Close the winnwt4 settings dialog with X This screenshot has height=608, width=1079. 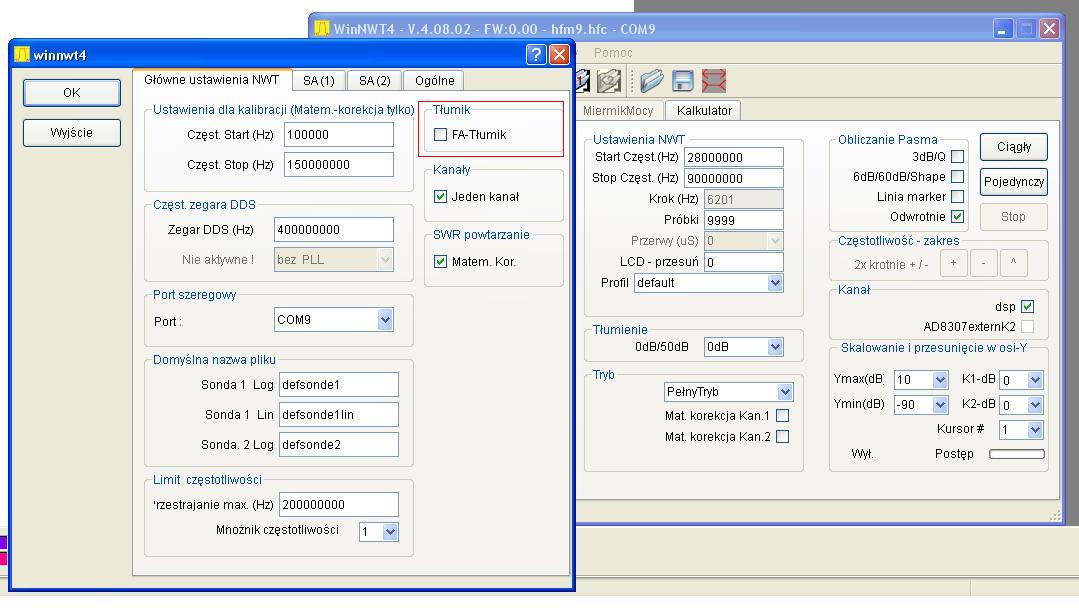560,55
